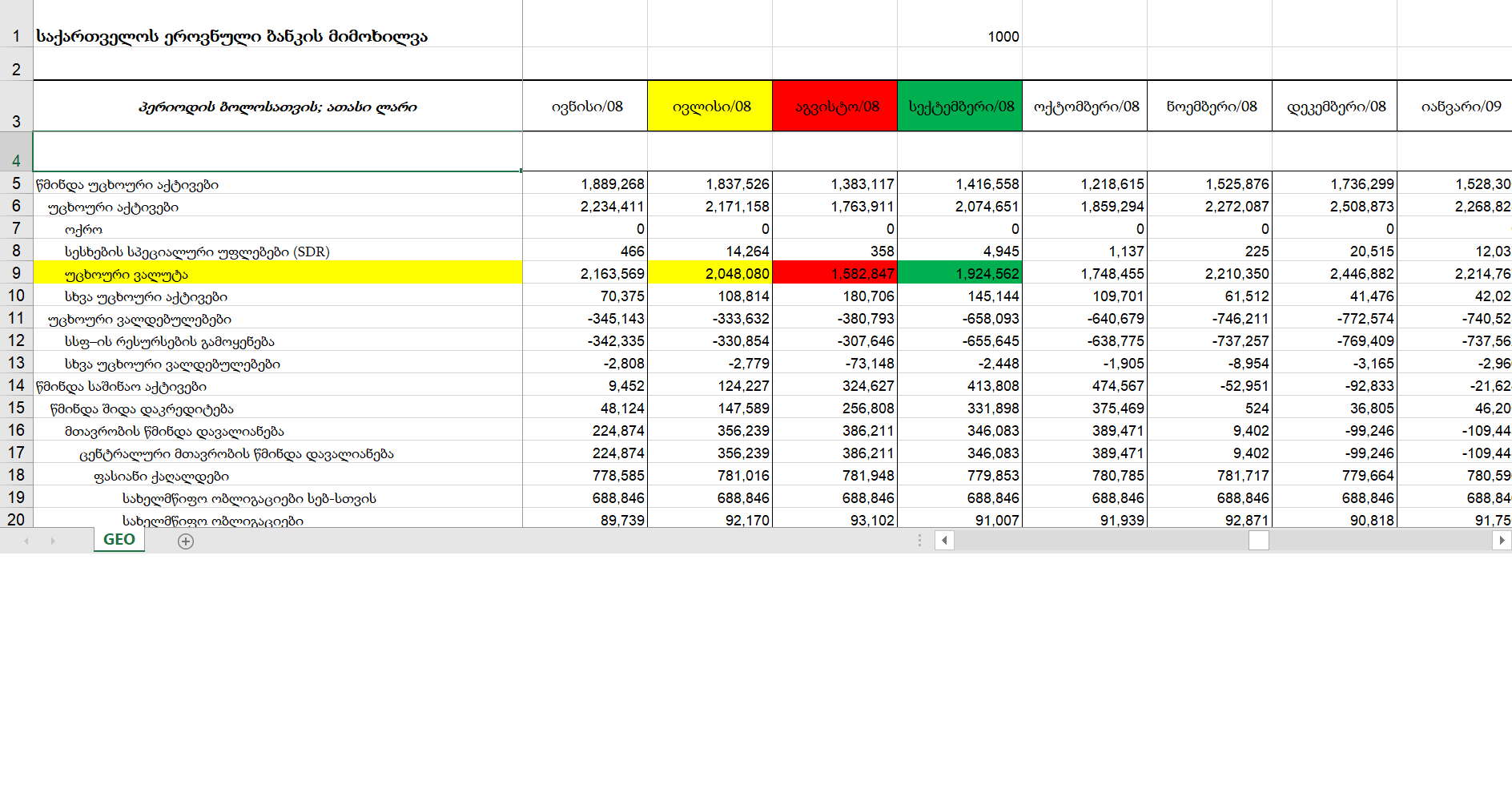Select the green სექტემბერი/08 header cell
The image size is (1512, 809).
click(x=960, y=107)
